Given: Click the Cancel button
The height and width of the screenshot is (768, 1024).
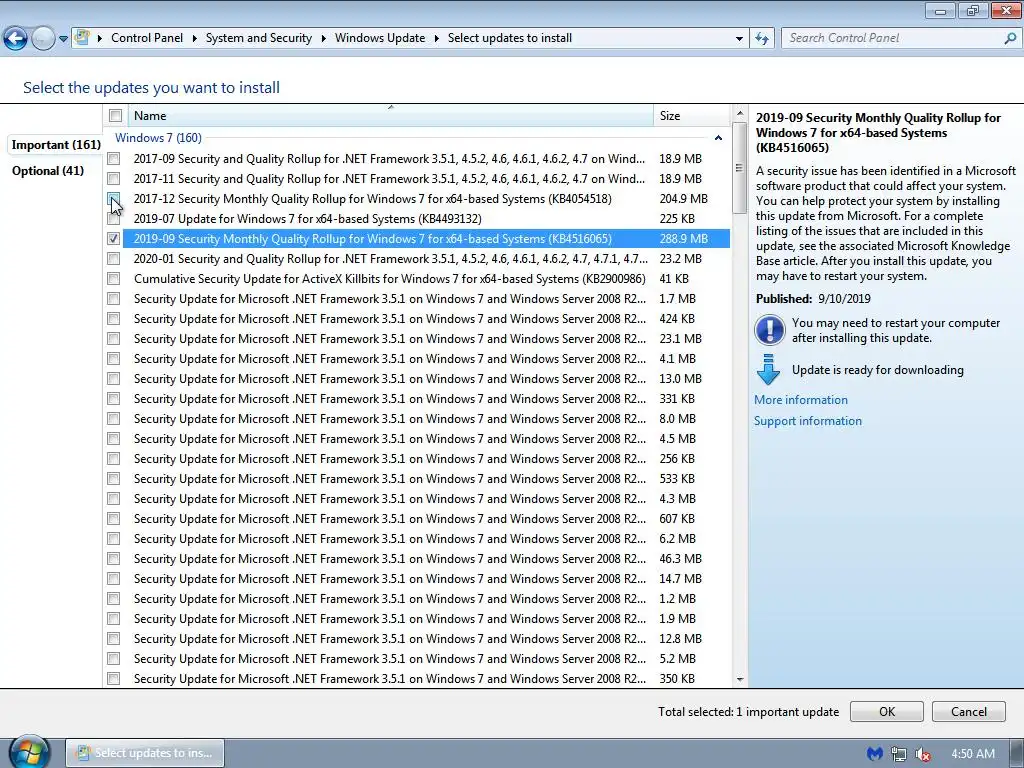Looking at the screenshot, I should (x=968, y=712).
